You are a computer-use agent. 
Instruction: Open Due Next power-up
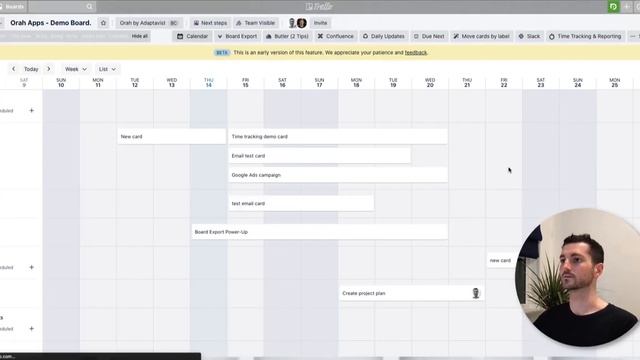(429, 36)
